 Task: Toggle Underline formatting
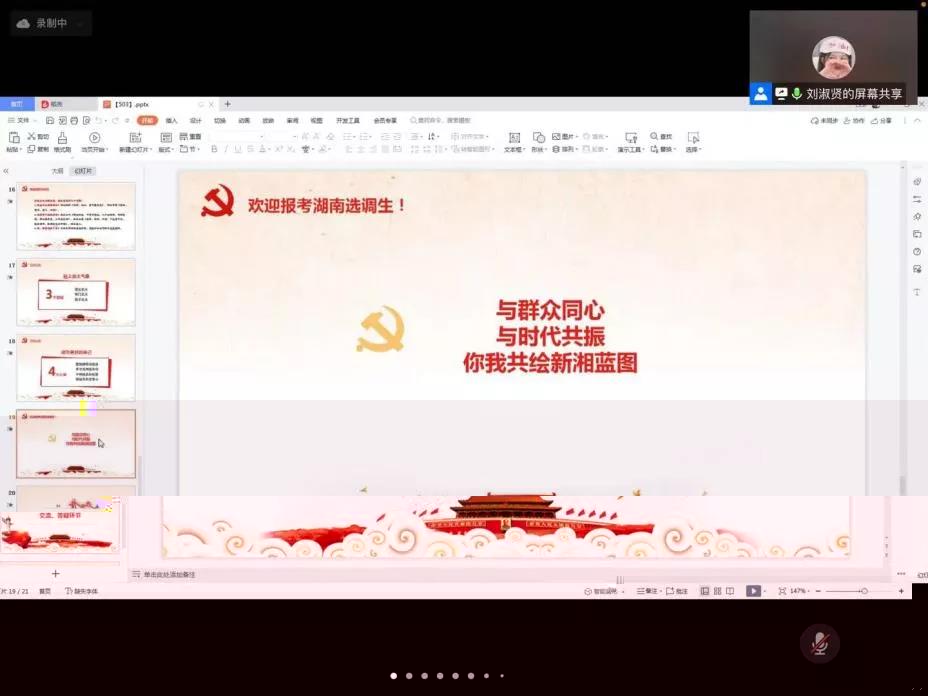pos(238,149)
